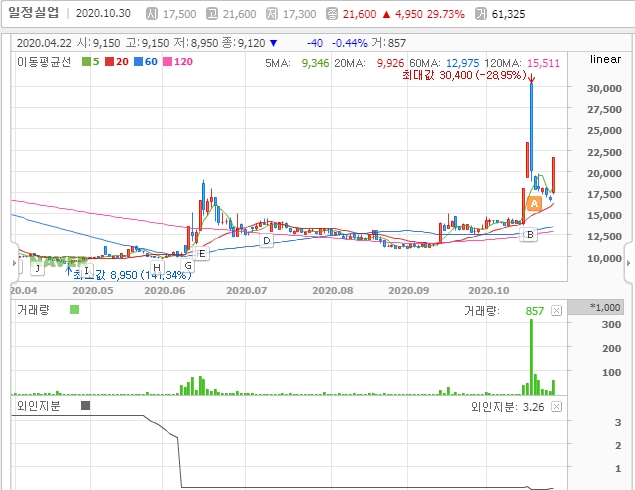Click the event marker I on chart
The image size is (635, 490).
86,270
